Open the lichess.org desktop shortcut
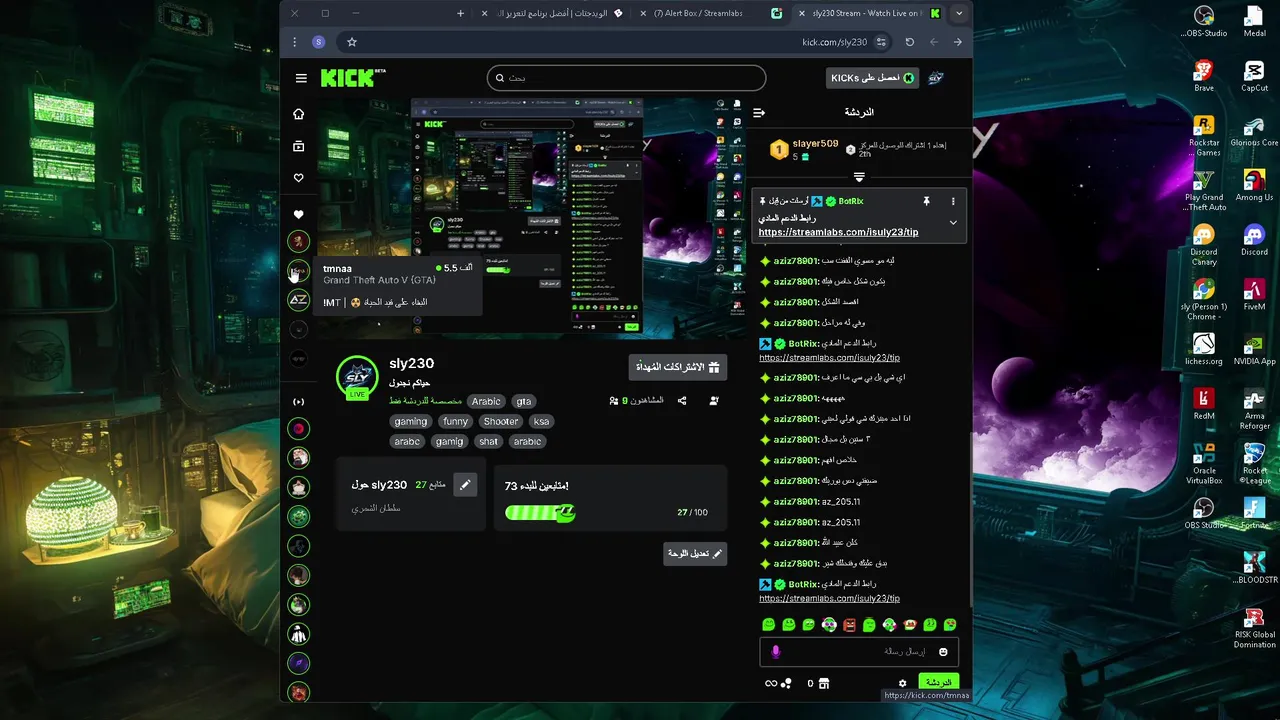The image size is (1280, 720). (x=1204, y=350)
